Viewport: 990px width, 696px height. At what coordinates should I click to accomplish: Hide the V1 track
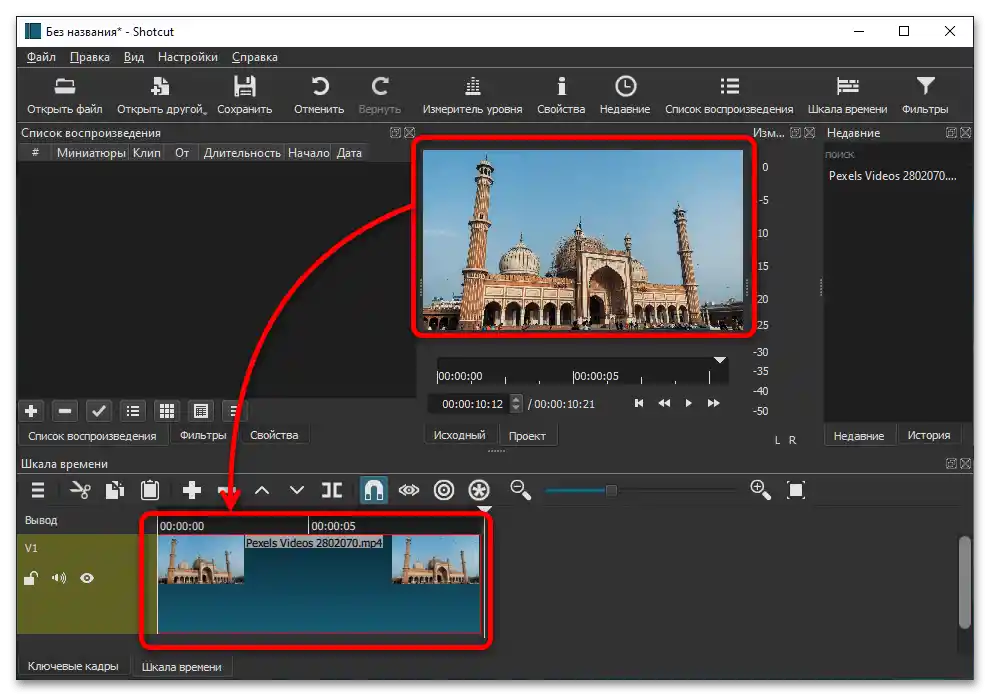point(87,578)
